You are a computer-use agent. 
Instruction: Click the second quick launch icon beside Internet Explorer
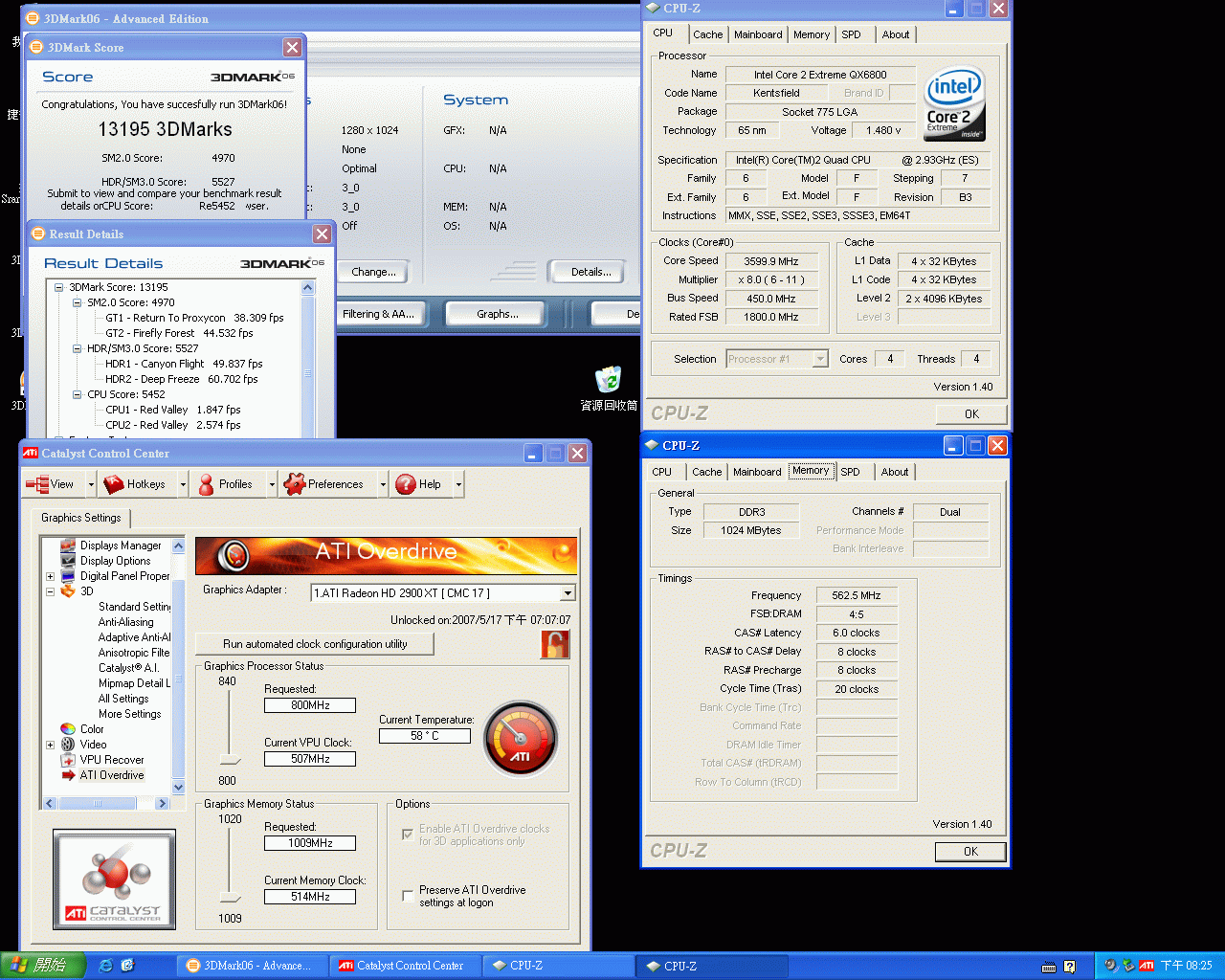click(x=127, y=966)
